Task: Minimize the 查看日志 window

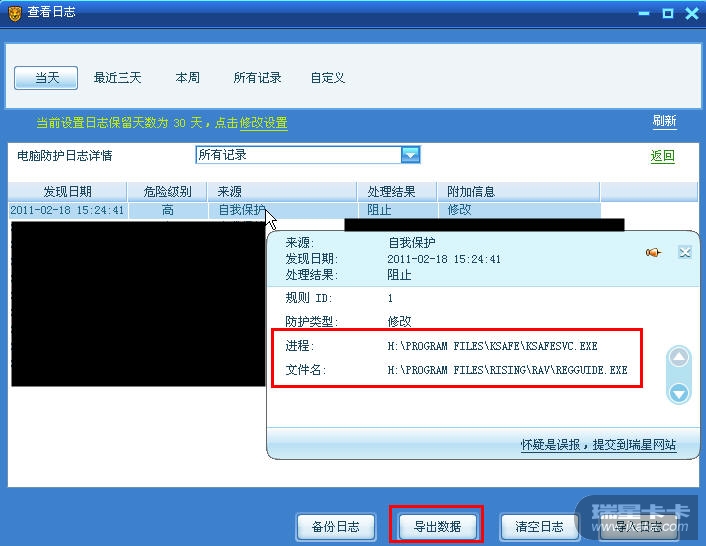Action: (x=644, y=14)
